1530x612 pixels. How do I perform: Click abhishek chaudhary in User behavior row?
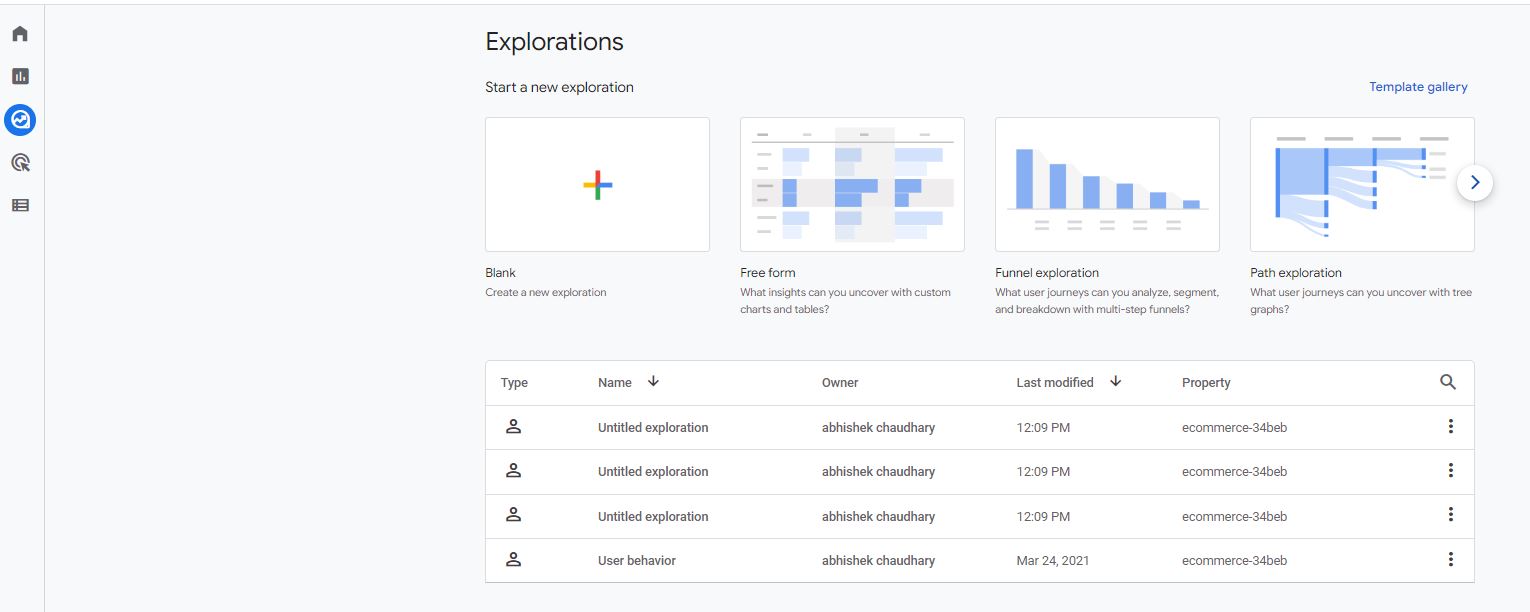(x=878, y=561)
